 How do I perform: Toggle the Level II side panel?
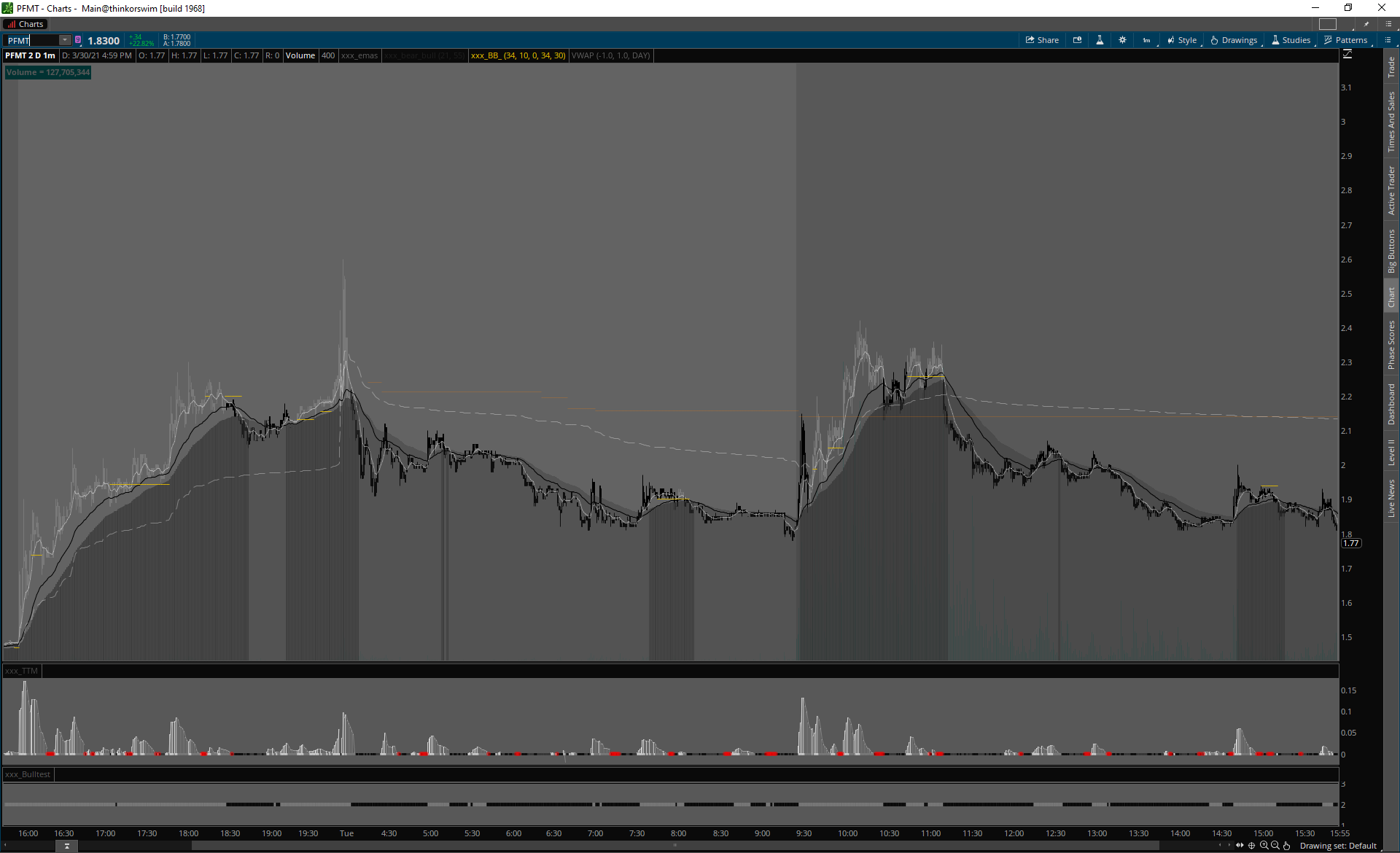click(x=1391, y=452)
